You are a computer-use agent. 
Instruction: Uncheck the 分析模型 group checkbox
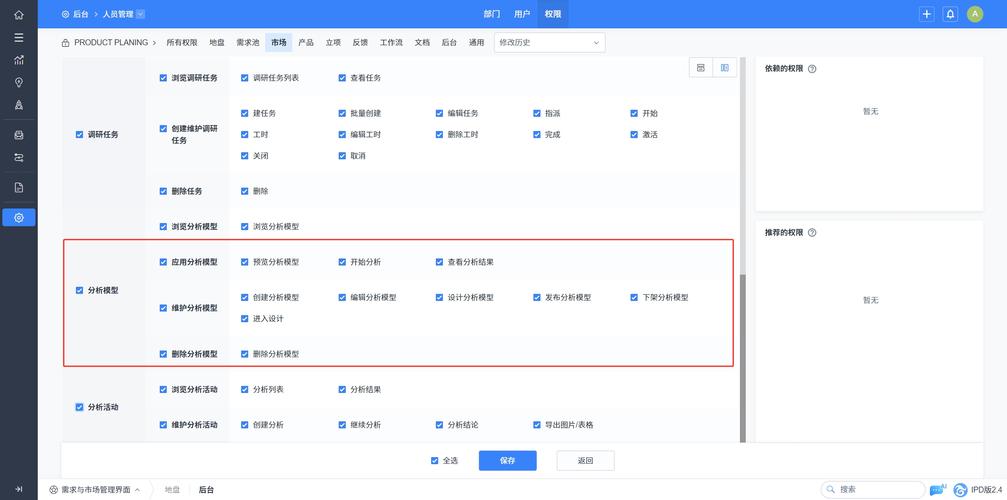point(80,290)
